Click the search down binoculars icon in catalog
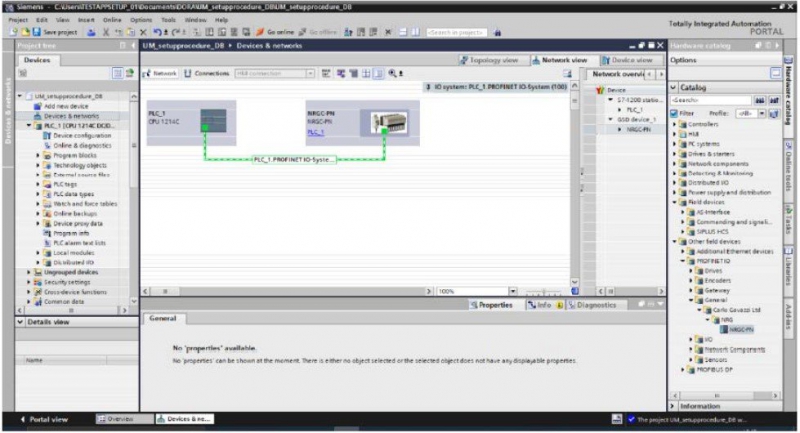 [x=760, y=100]
